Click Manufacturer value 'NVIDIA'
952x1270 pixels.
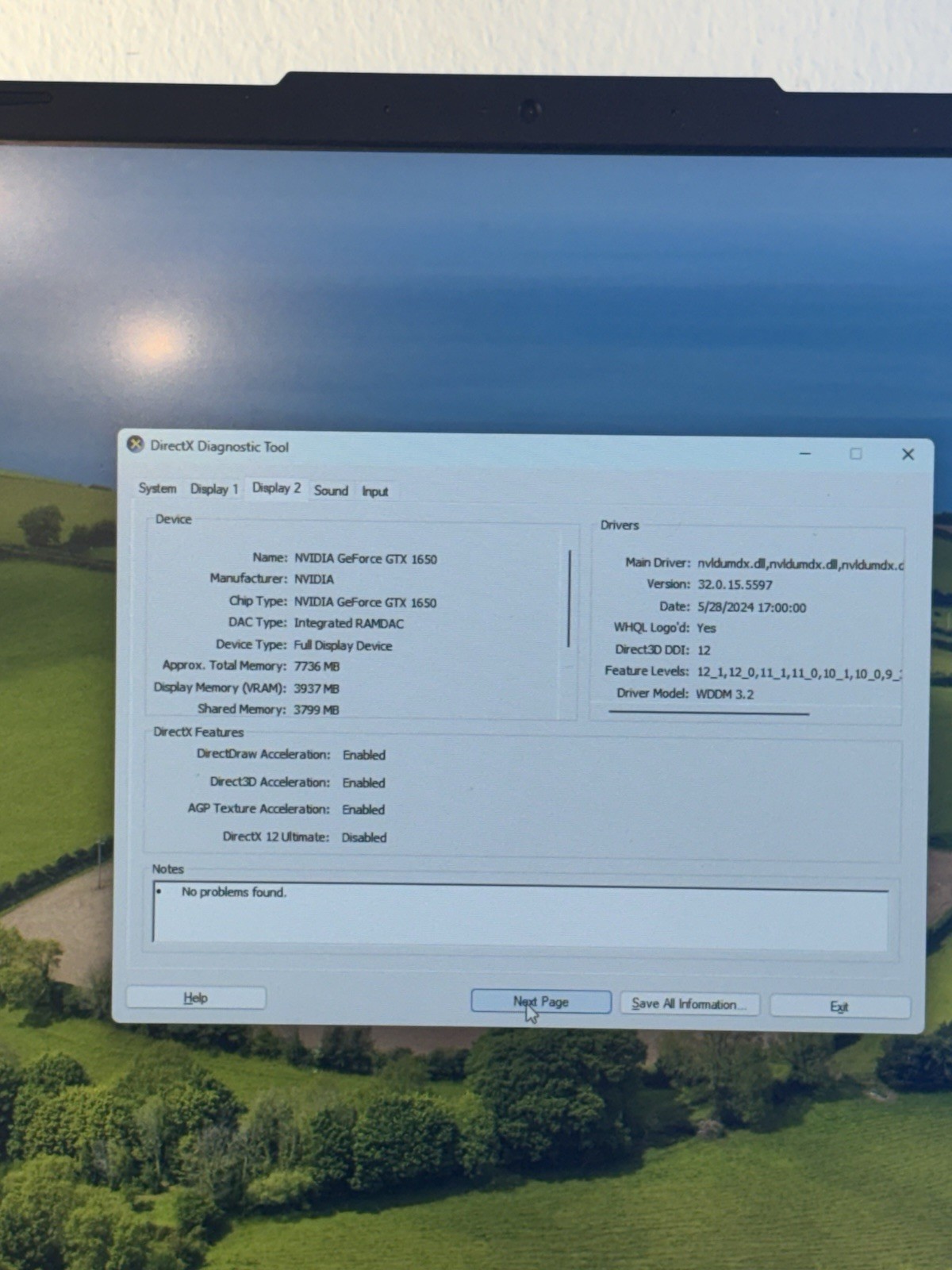[x=314, y=579]
